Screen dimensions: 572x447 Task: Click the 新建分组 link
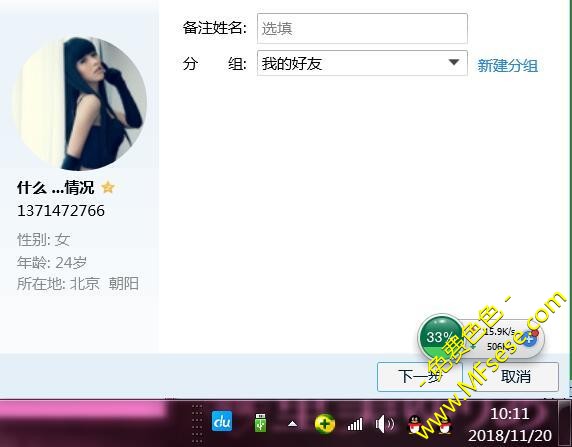(507, 66)
